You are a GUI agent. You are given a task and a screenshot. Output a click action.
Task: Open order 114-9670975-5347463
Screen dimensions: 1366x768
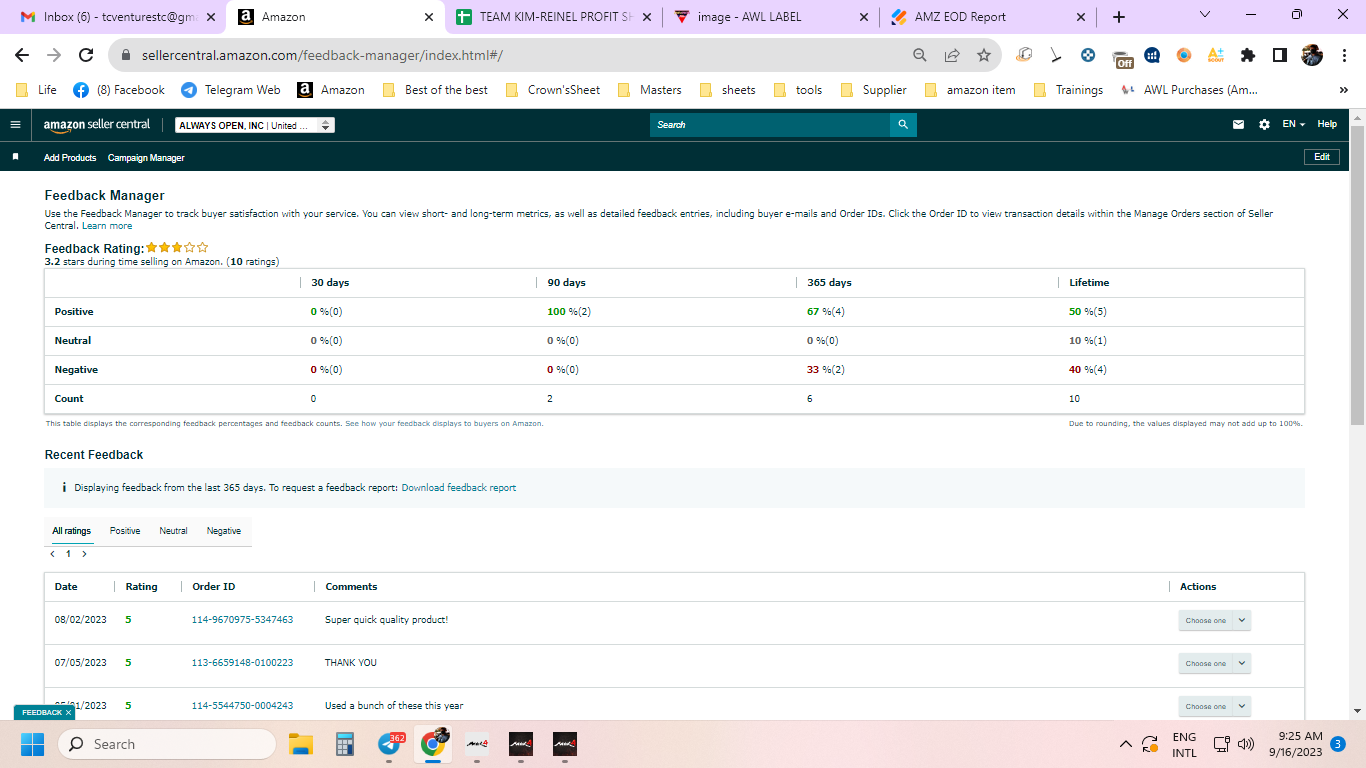pyautogui.click(x=242, y=620)
